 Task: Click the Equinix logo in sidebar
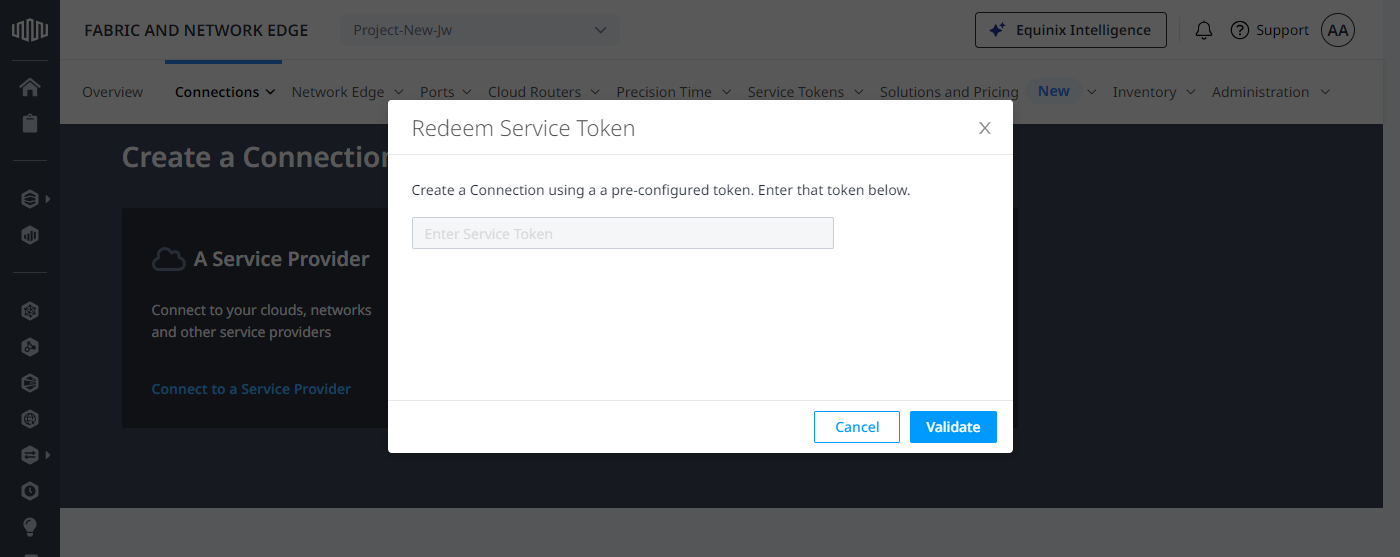[30, 30]
